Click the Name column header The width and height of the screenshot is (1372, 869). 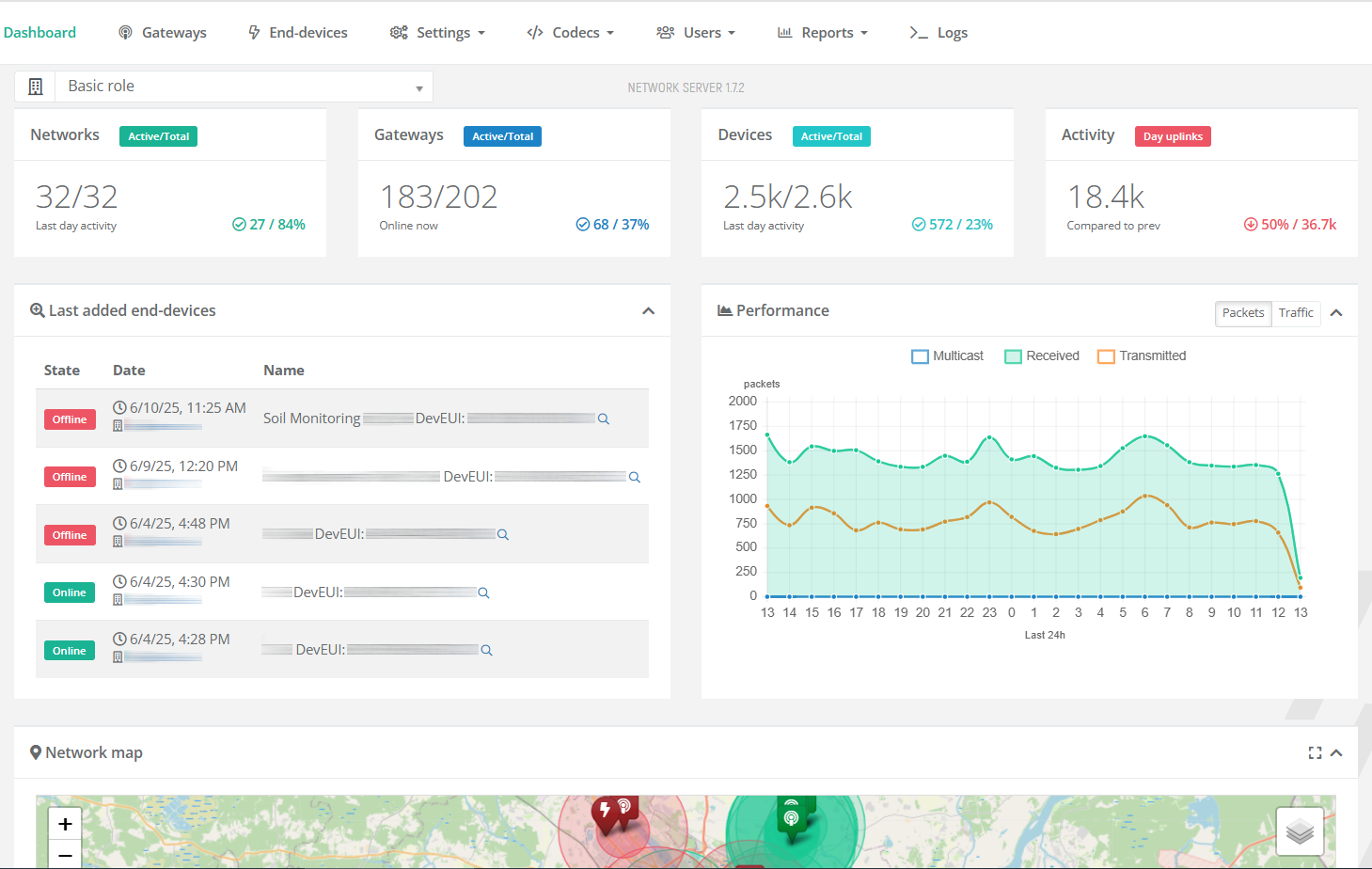(x=284, y=371)
